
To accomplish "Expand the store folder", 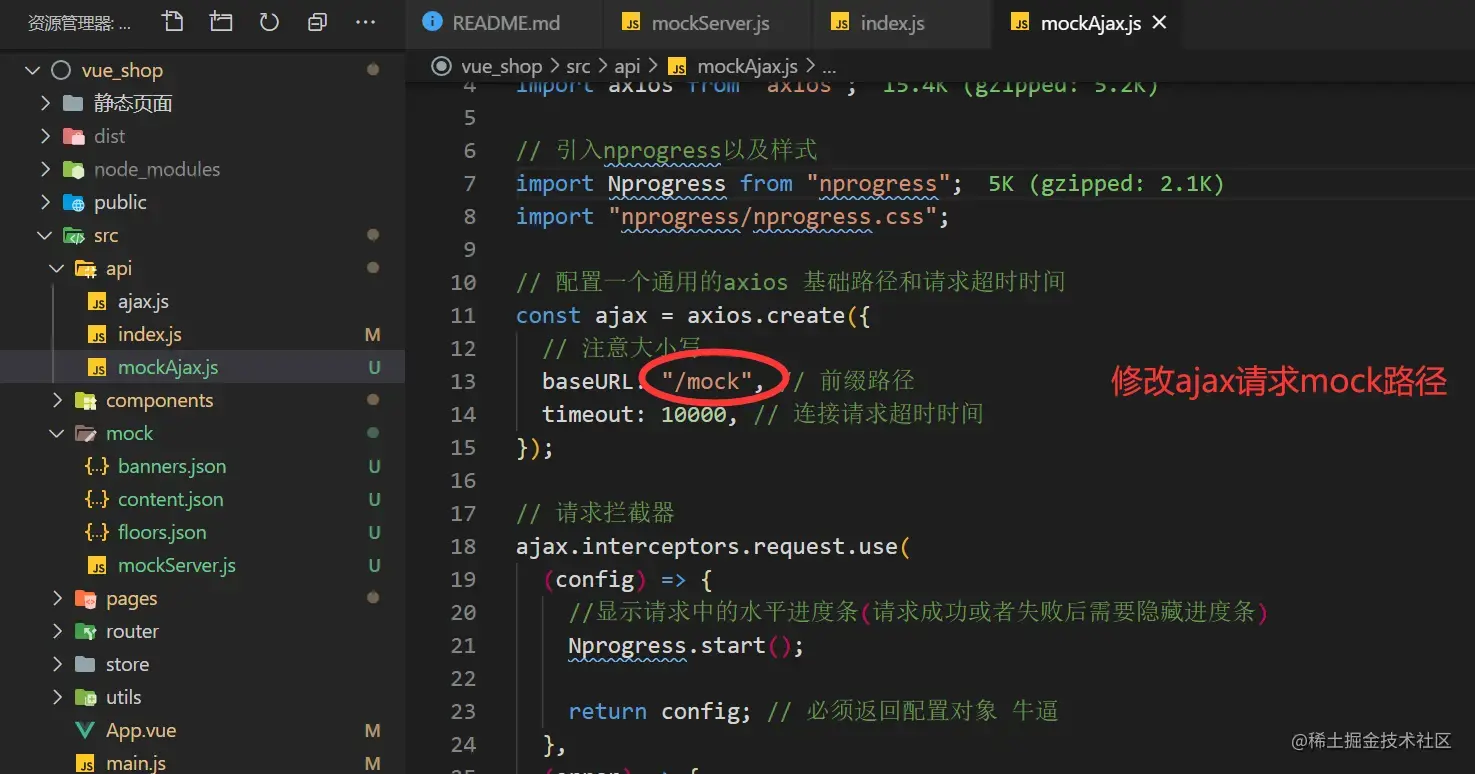I will pos(57,664).
